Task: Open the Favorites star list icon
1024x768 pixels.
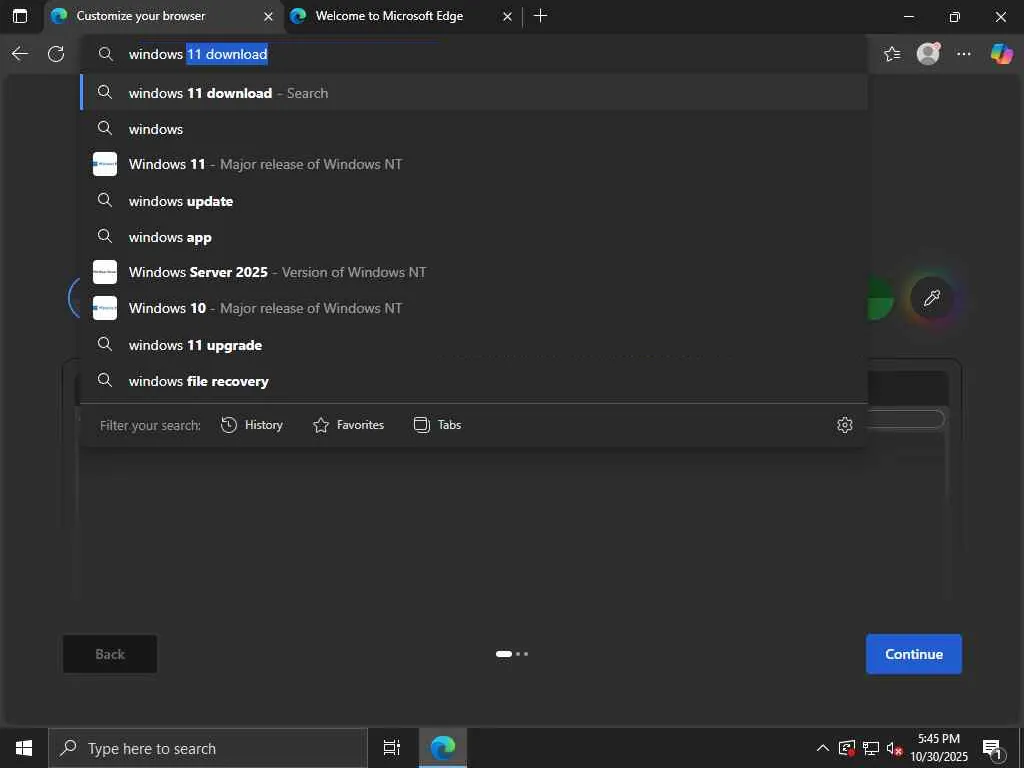Action: tap(892, 54)
